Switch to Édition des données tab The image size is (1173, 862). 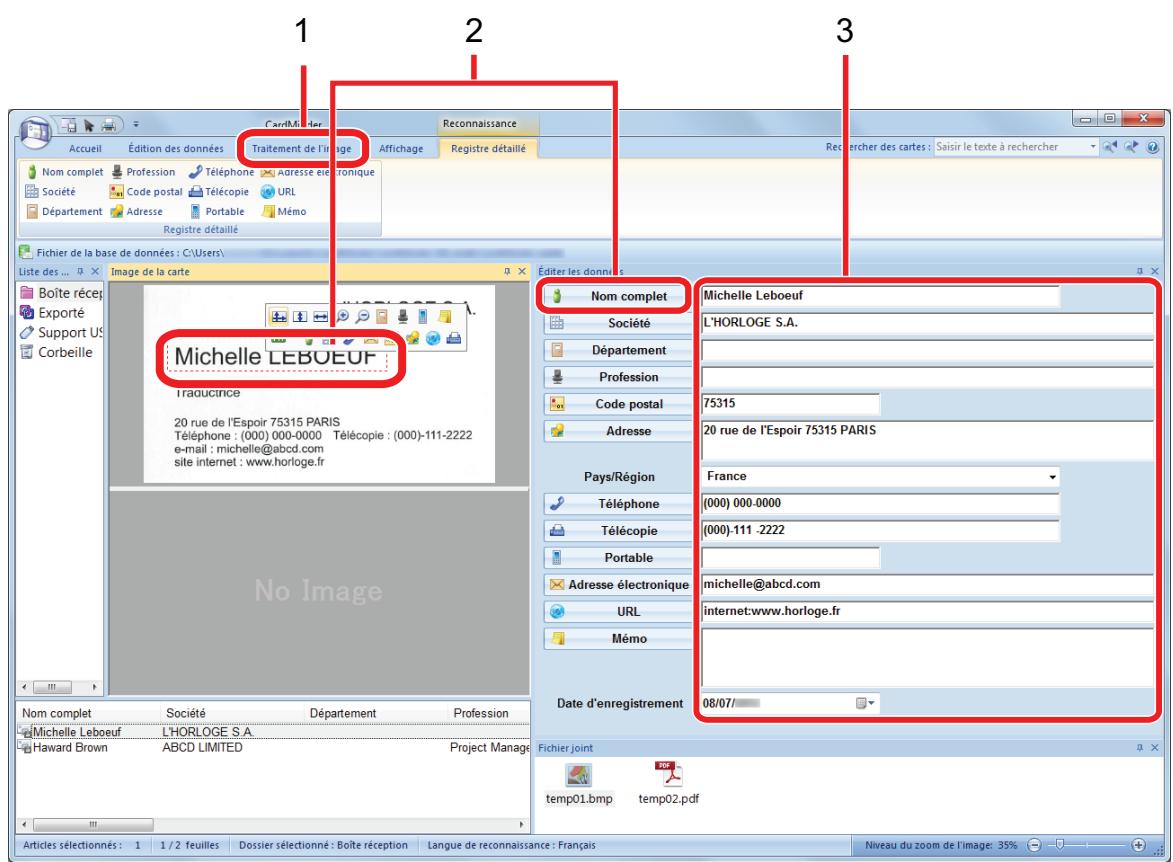176,148
